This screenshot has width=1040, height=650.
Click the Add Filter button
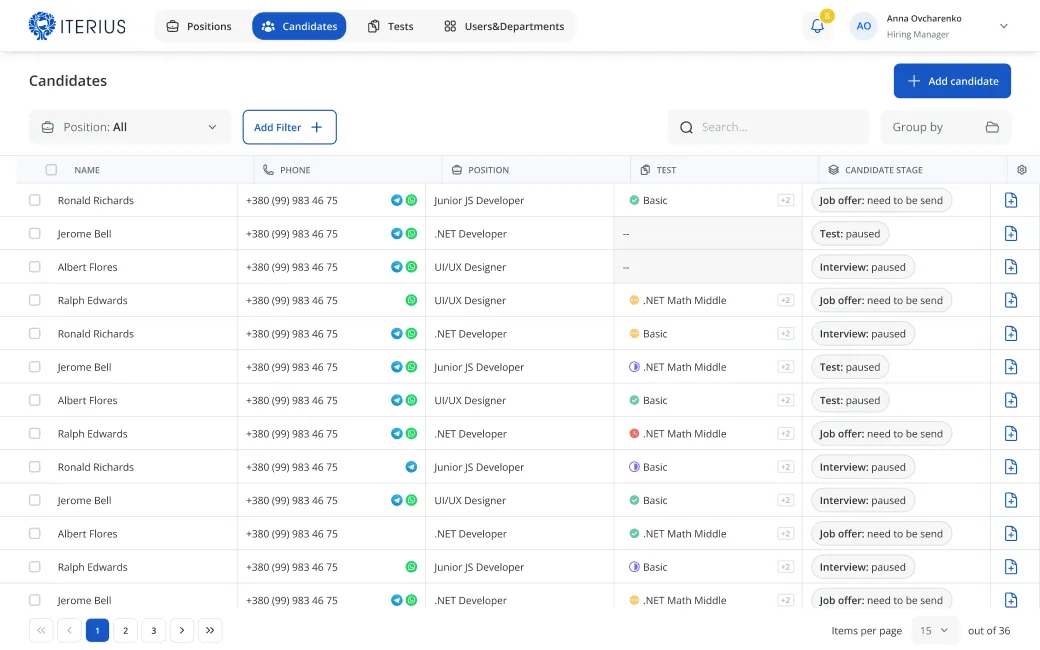click(289, 127)
